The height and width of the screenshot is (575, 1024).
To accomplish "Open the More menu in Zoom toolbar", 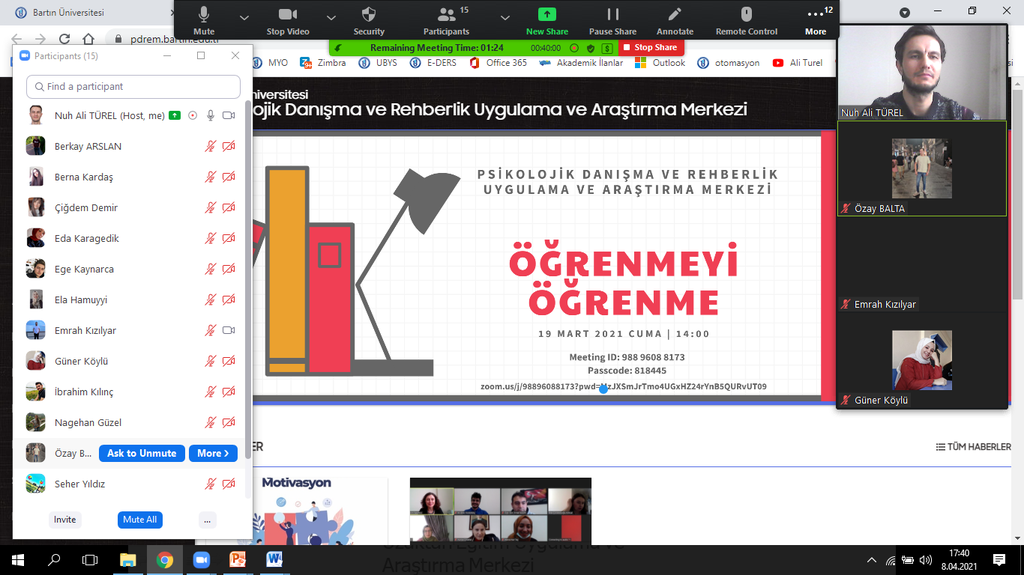I will click(816, 20).
